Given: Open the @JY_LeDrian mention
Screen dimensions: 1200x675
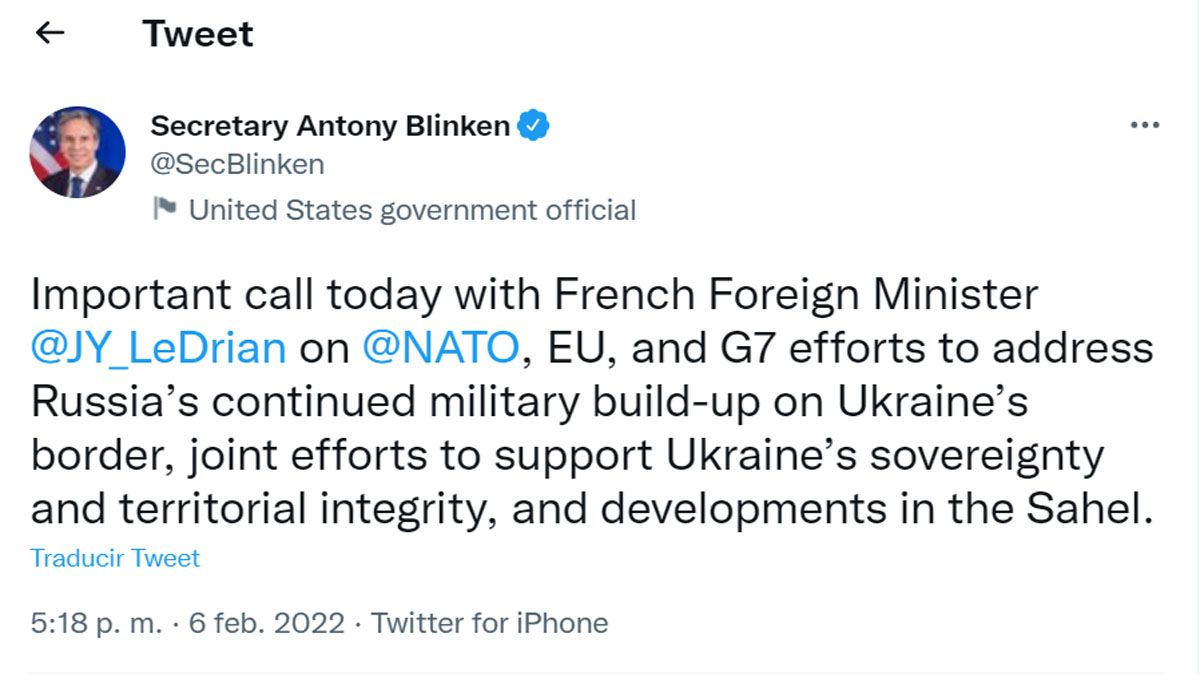Looking at the screenshot, I should point(159,348).
